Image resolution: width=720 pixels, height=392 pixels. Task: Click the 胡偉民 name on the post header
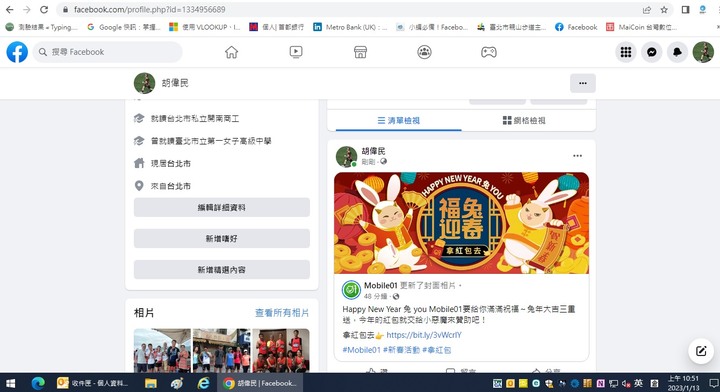373,151
